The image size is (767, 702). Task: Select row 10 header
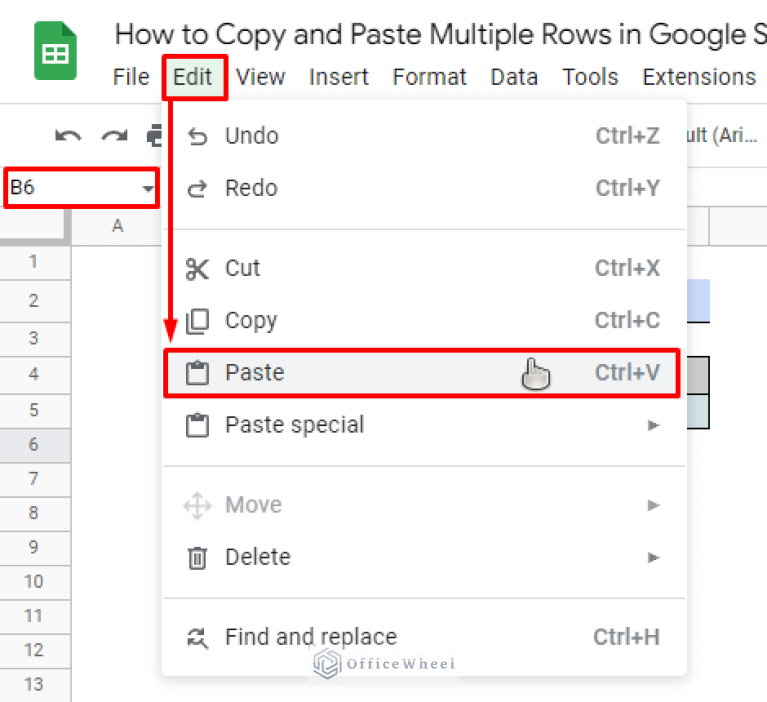coord(33,582)
